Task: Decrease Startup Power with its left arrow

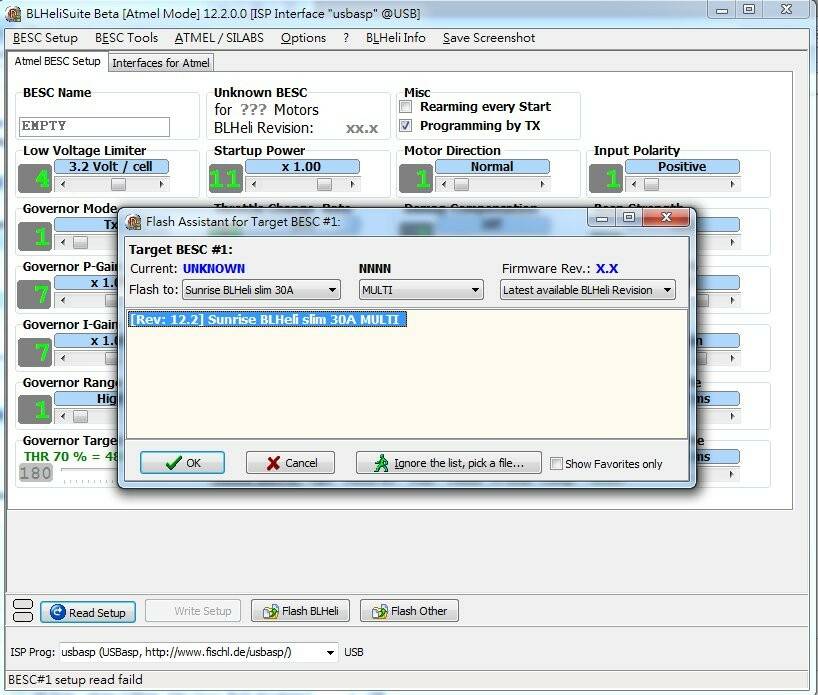Action: [254, 184]
